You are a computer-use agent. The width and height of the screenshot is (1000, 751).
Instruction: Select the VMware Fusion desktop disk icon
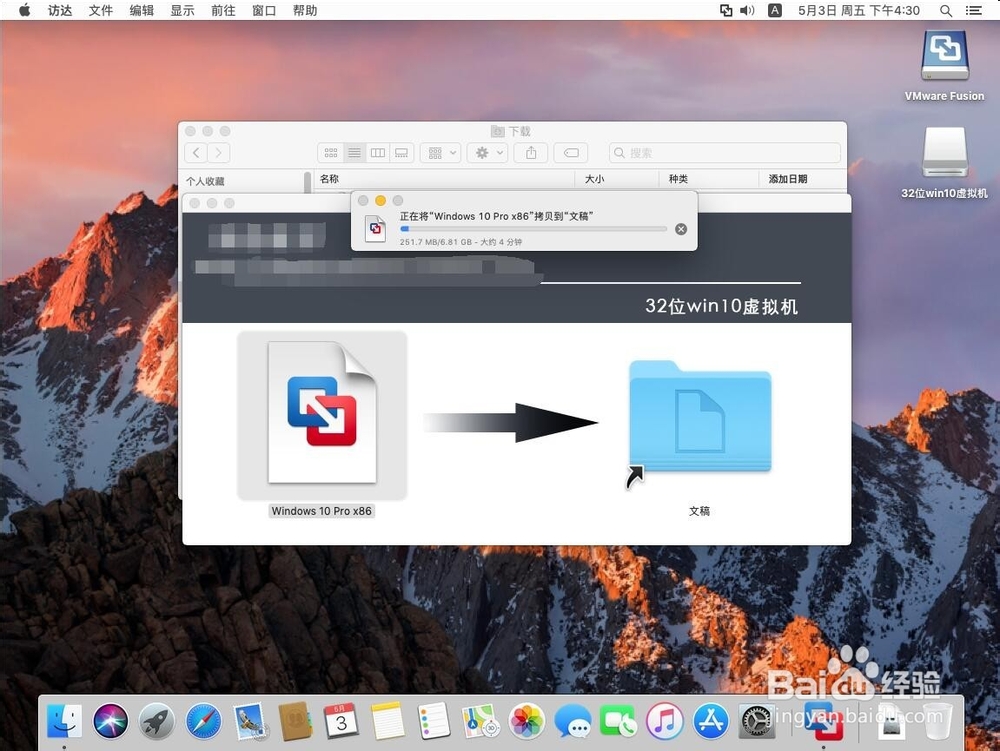point(945,56)
